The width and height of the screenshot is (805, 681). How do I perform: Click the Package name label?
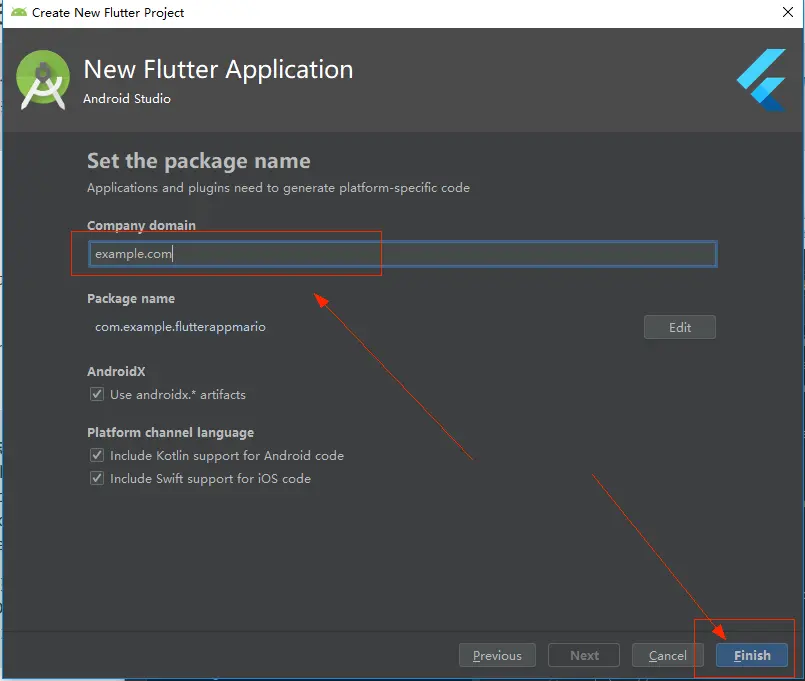[x=131, y=298]
